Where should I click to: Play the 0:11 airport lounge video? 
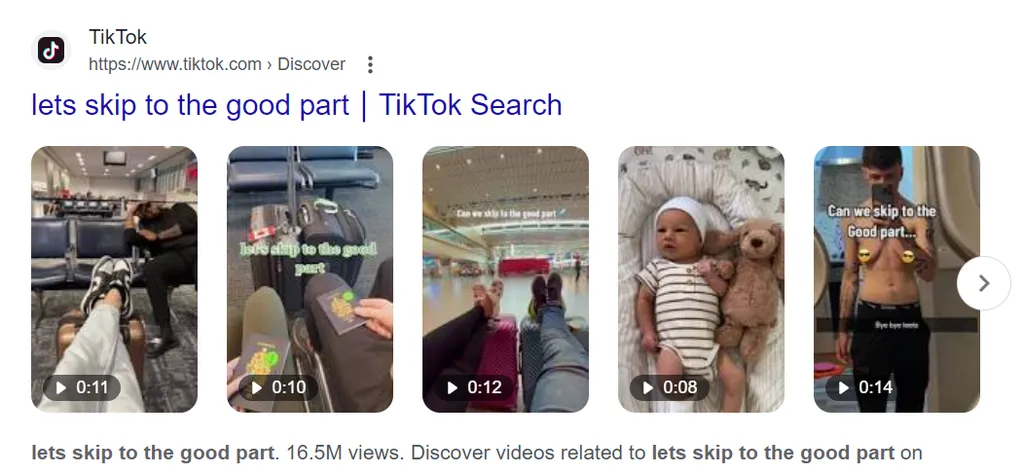point(82,388)
